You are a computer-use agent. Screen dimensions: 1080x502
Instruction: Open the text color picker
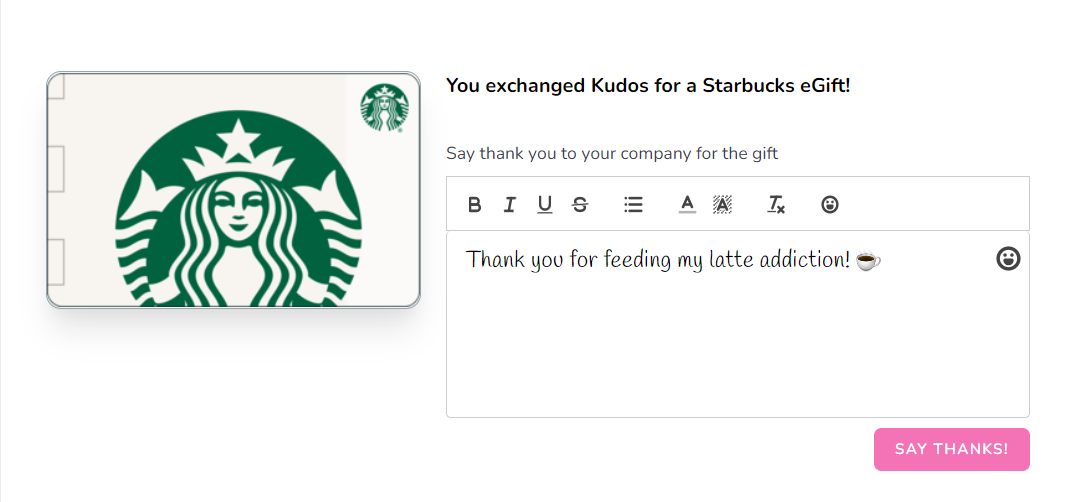687,205
